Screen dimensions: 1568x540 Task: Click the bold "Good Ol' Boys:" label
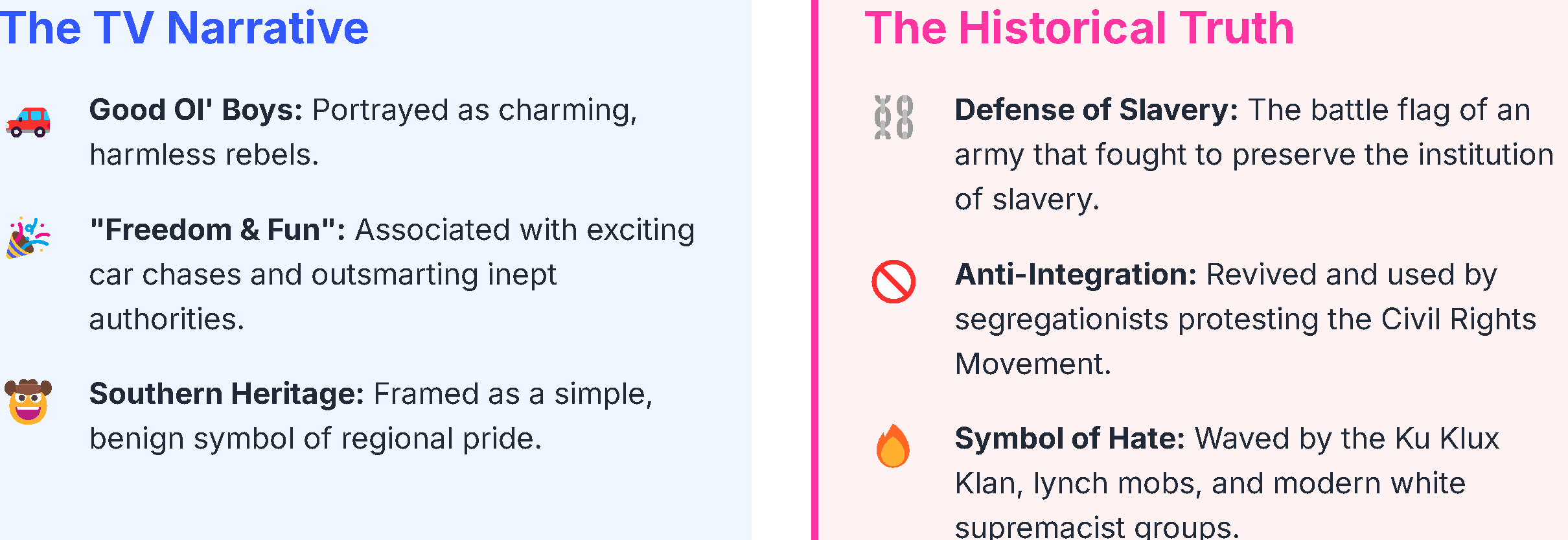(196, 110)
